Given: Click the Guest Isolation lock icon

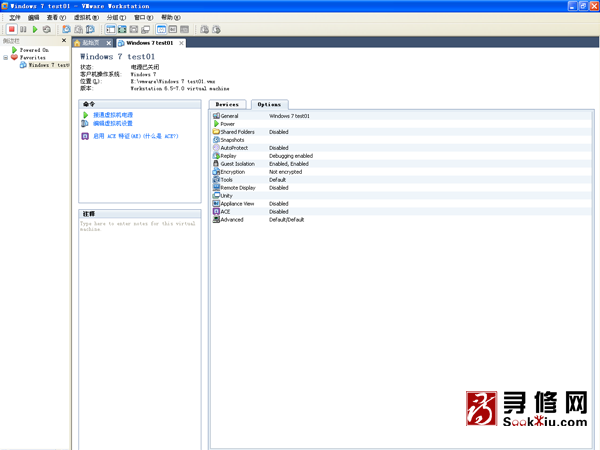Looking at the screenshot, I should pos(216,163).
